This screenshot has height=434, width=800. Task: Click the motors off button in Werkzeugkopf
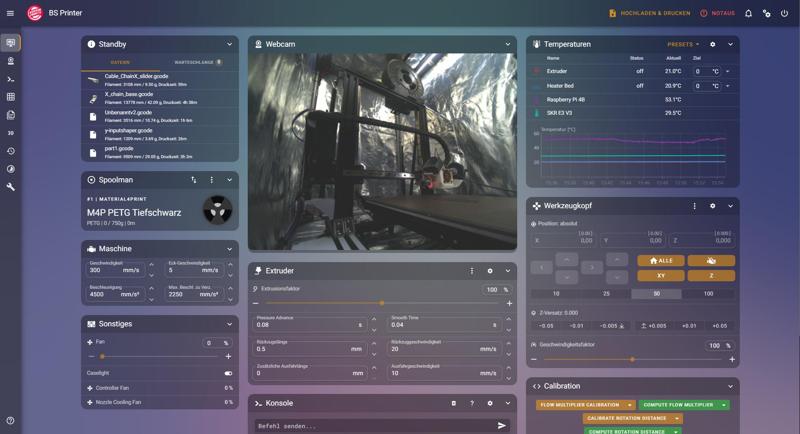pos(711,261)
